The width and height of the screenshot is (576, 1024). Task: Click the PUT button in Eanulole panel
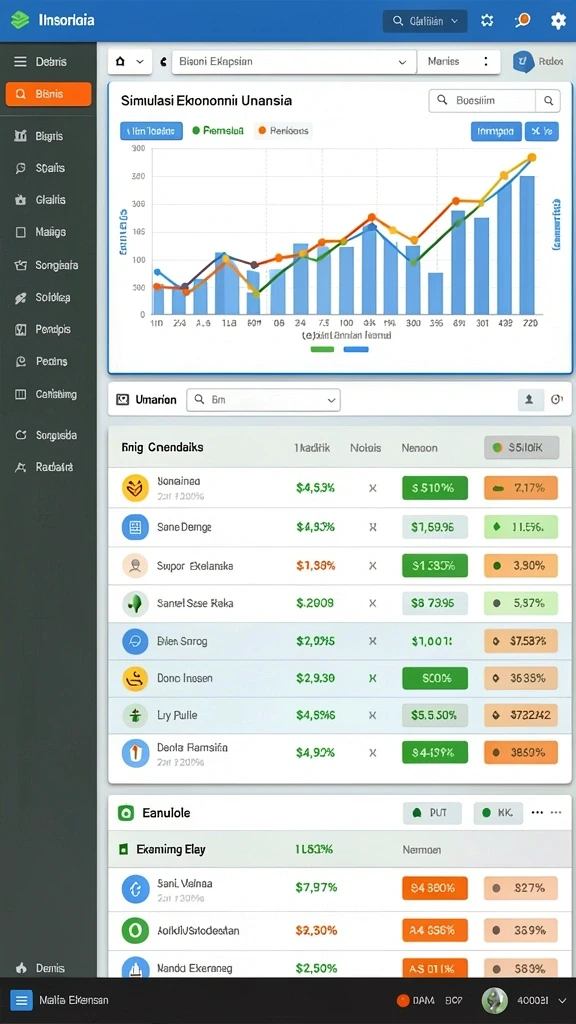[x=432, y=813]
